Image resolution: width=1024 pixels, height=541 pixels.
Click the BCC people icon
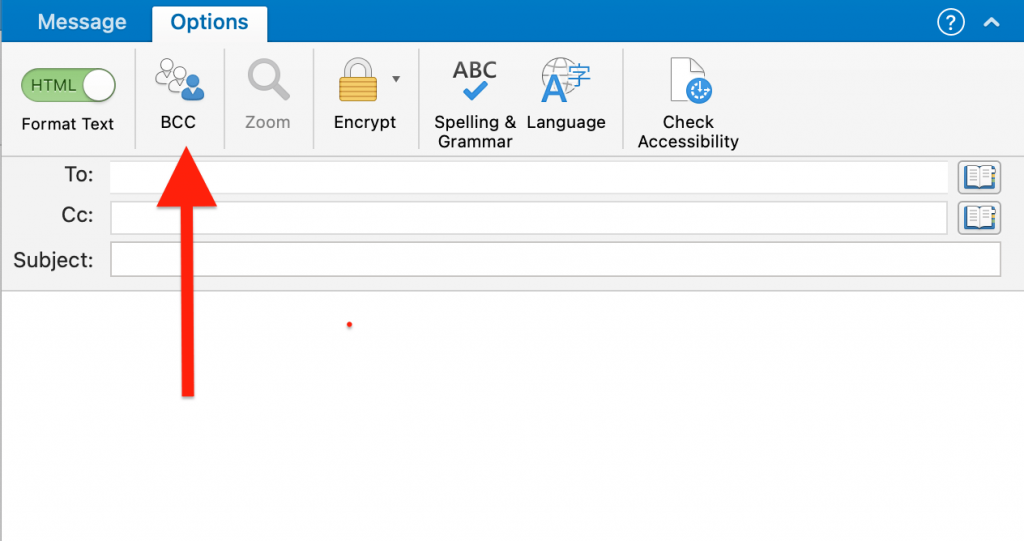(x=179, y=81)
